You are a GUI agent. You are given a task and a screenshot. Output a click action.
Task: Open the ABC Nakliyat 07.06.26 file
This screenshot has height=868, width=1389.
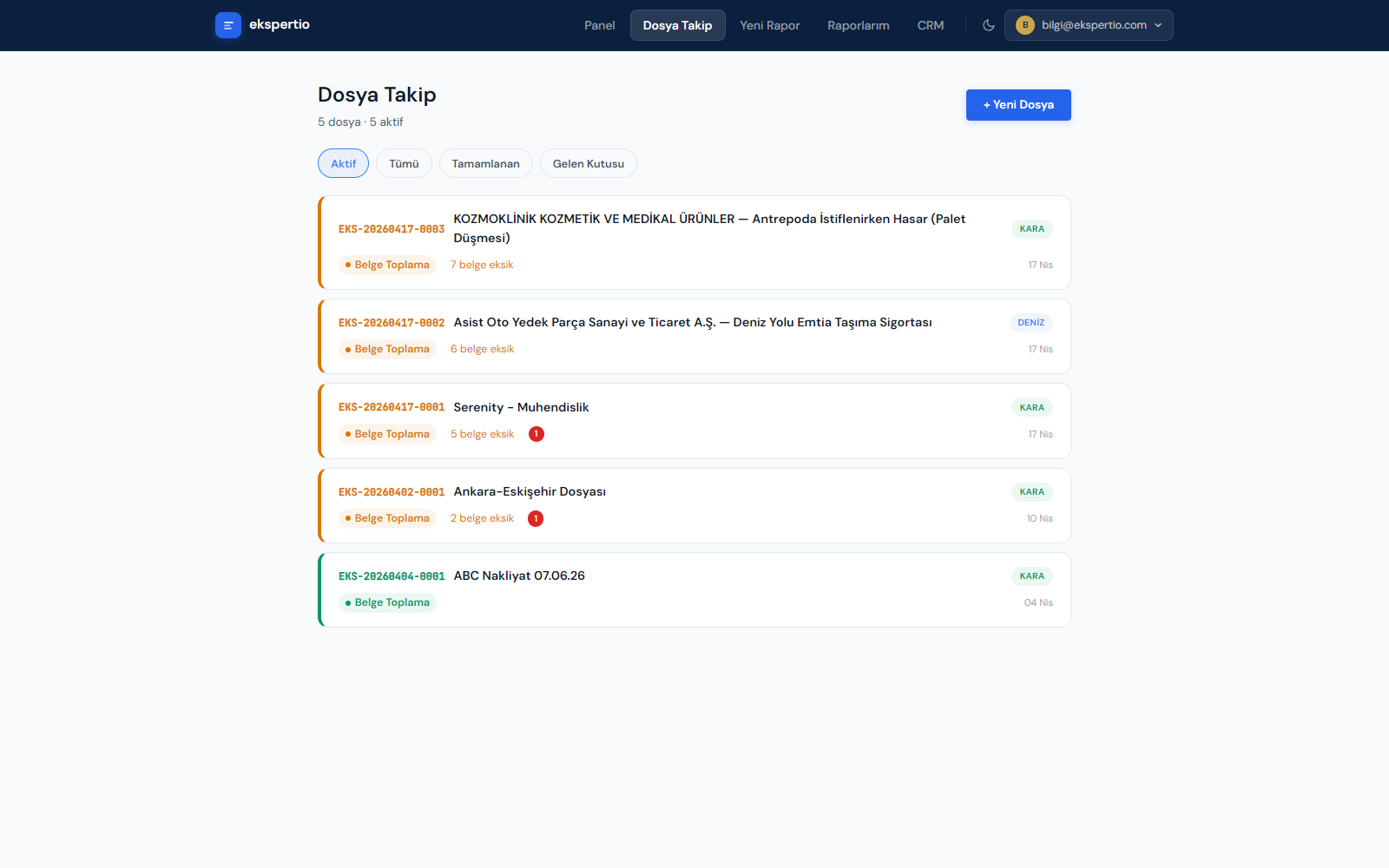coord(519,575)
